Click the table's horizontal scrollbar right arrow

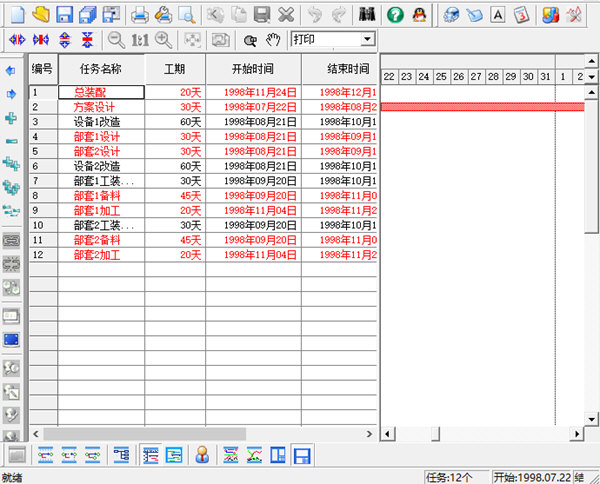[x=371, y=433]
